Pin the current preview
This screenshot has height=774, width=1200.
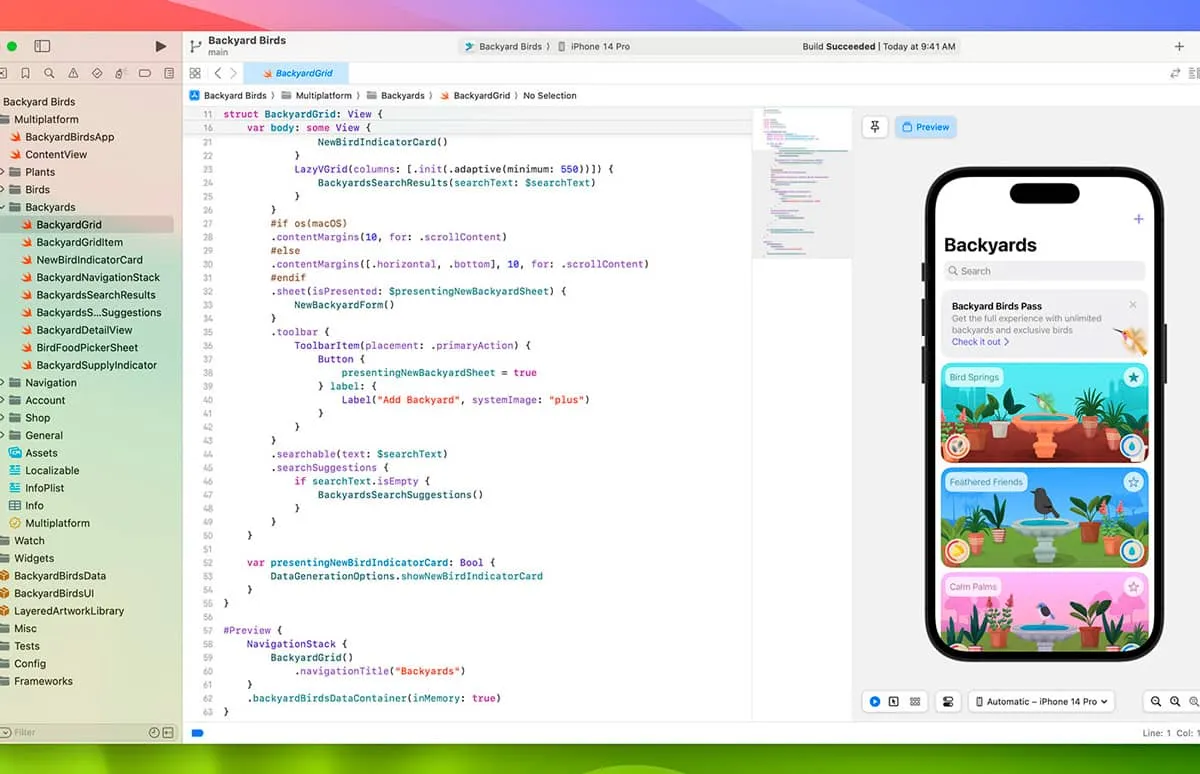point(875,127)
